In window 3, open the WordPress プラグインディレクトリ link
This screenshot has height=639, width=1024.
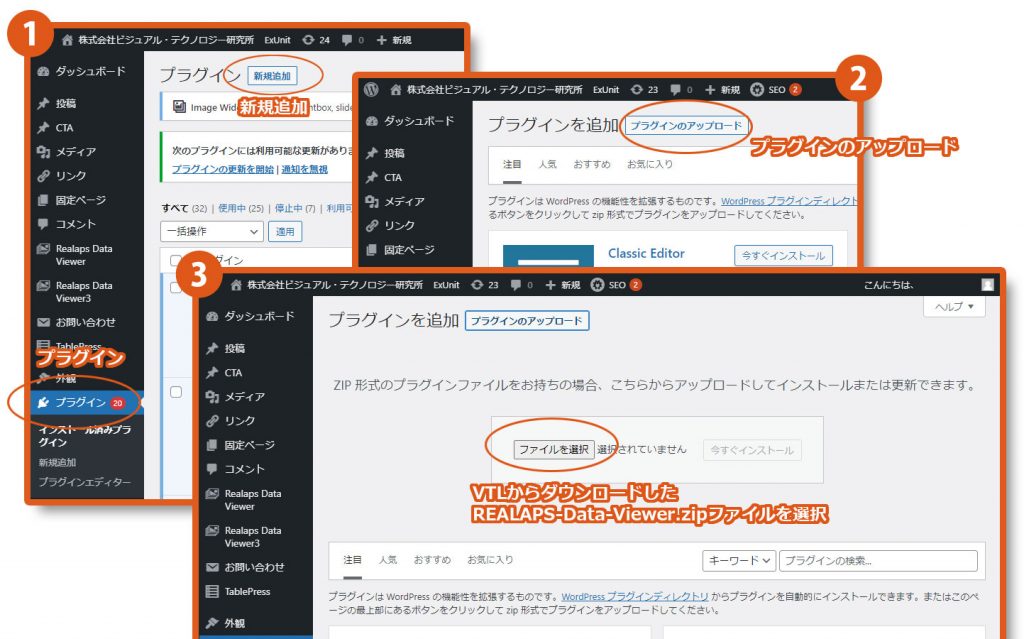point(635,597)
